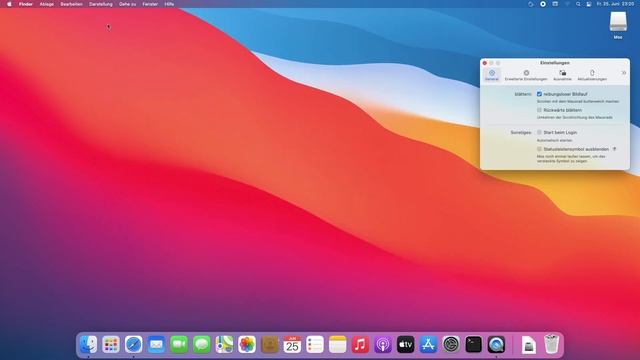Open the Trash in the Dock
This screenshot has width=640, height=360.
coord(551,344)
